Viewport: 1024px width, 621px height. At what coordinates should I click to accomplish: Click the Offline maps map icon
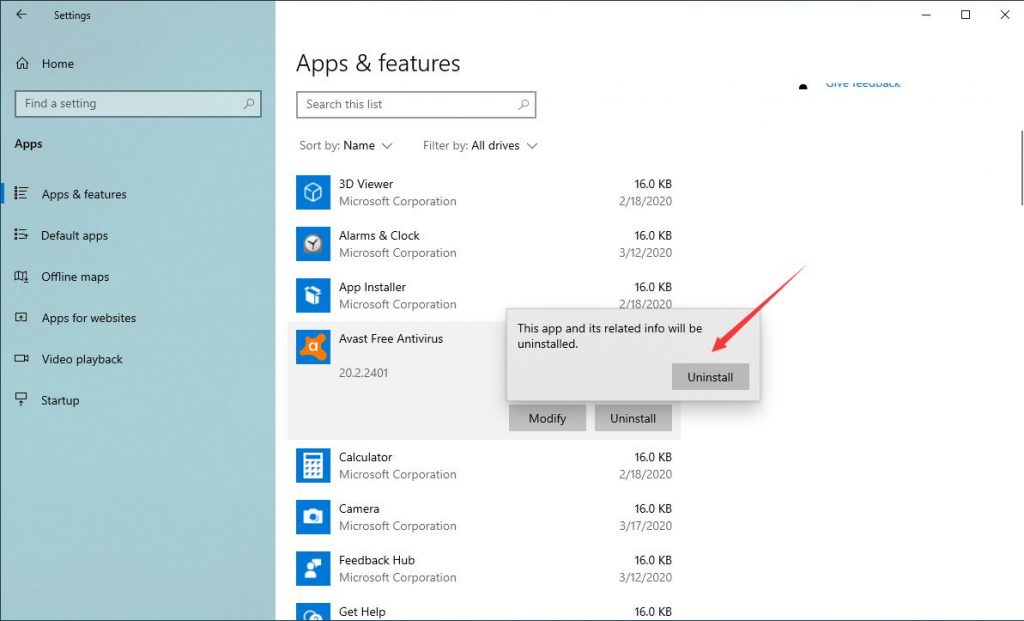tap(22, 276)
